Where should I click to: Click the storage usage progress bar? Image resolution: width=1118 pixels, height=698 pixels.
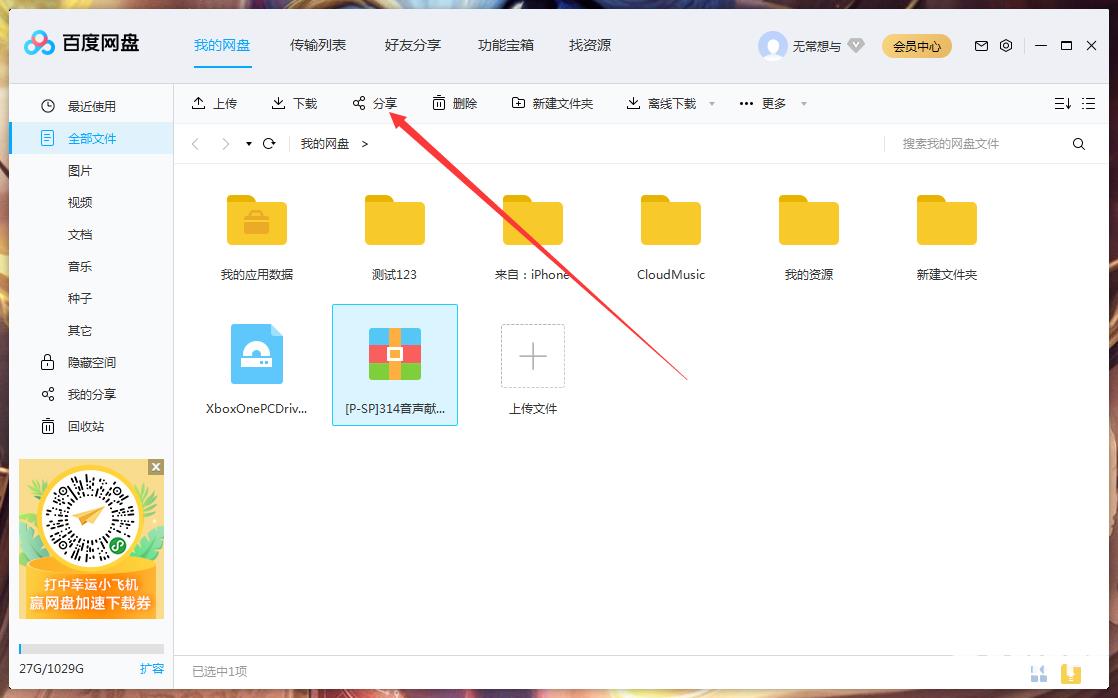coord(91,649)
